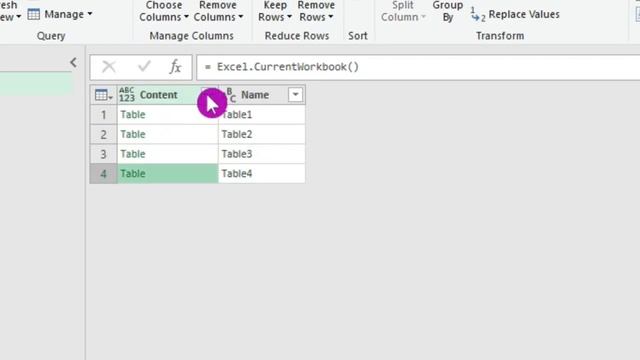Select row number 3

(x=103, y=154)
